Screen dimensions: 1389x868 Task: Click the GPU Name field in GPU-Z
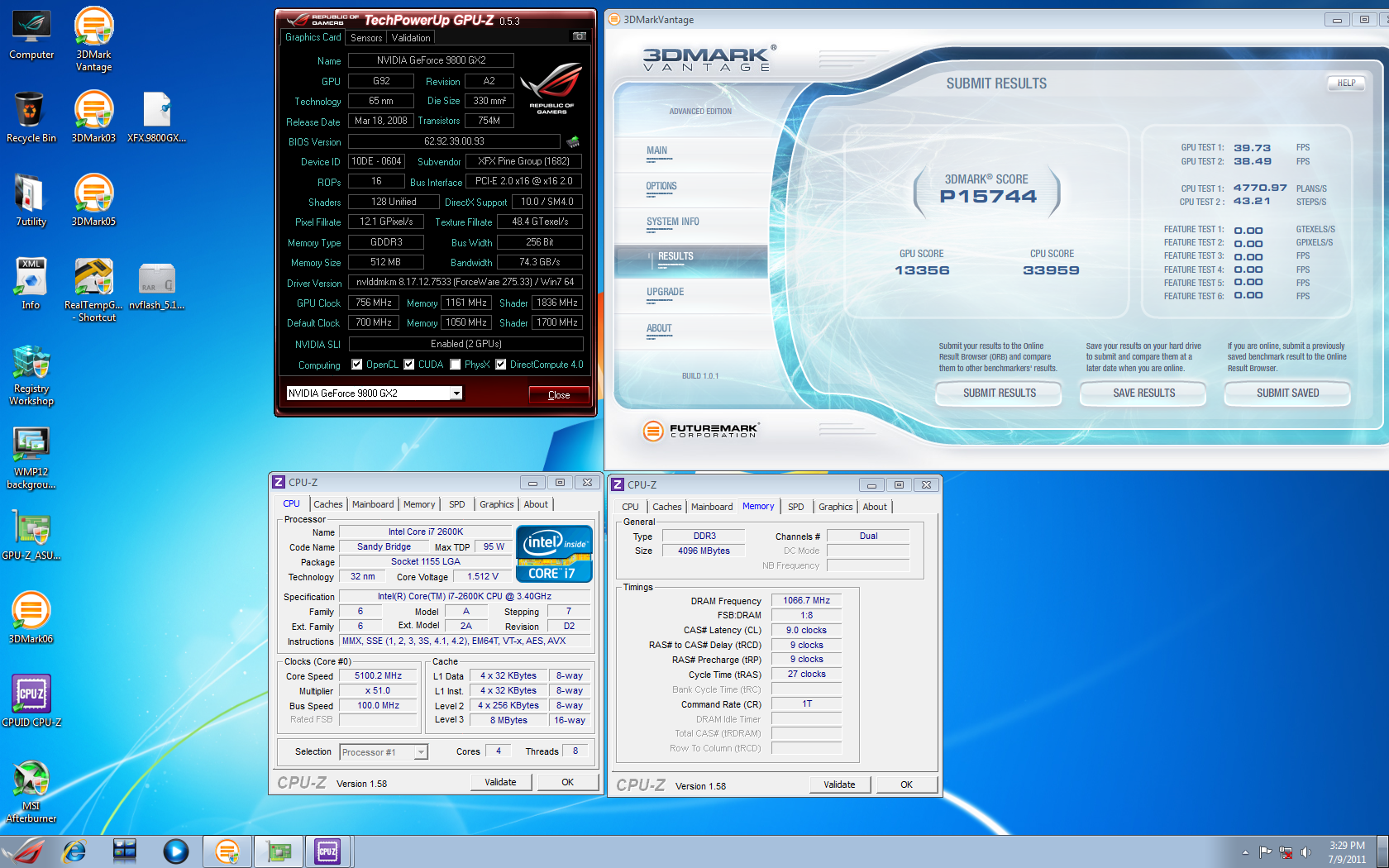coord(431,60)
